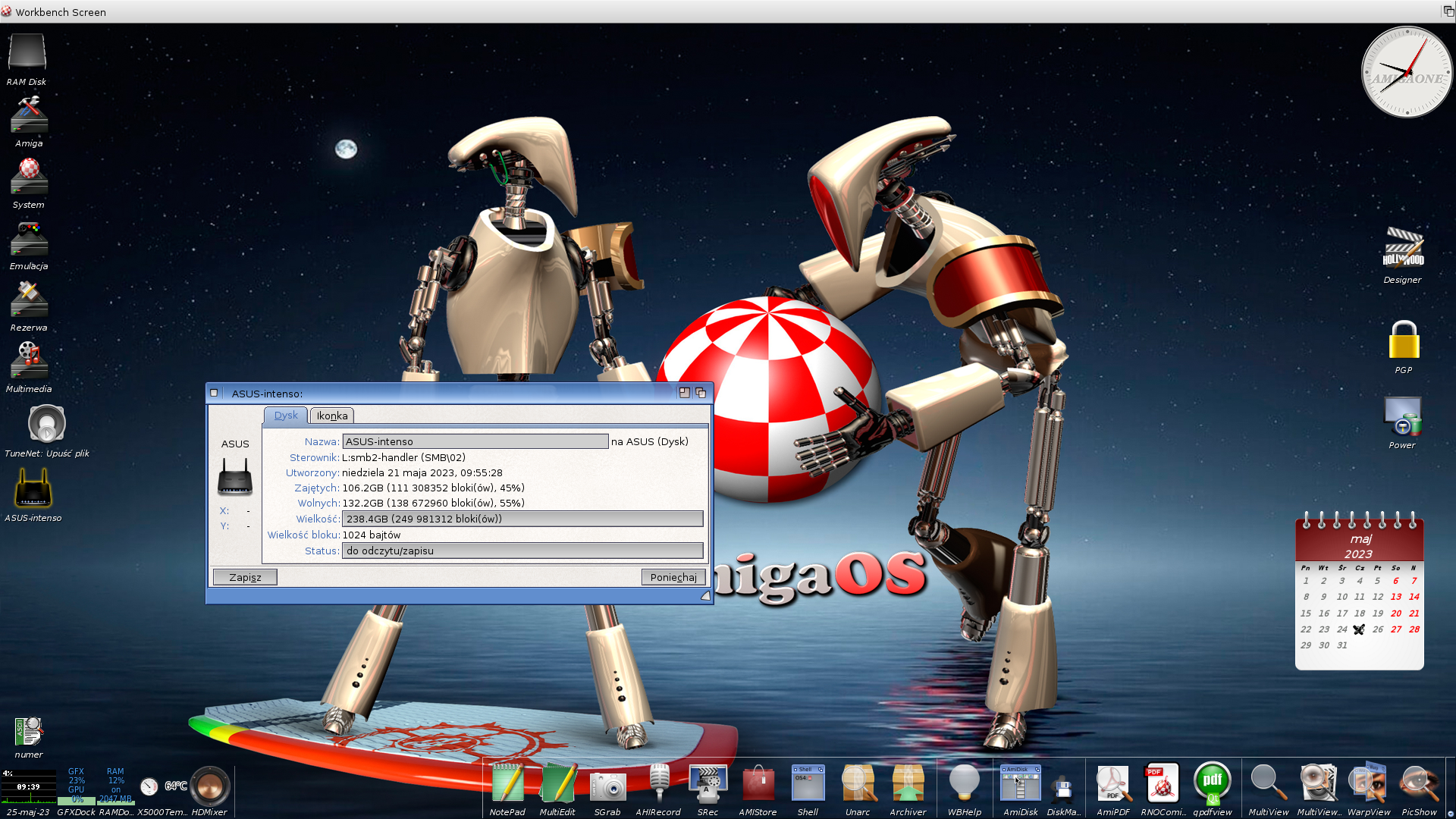Click the Poniechaj button
1456x819 pixels.
coord(673,577)
